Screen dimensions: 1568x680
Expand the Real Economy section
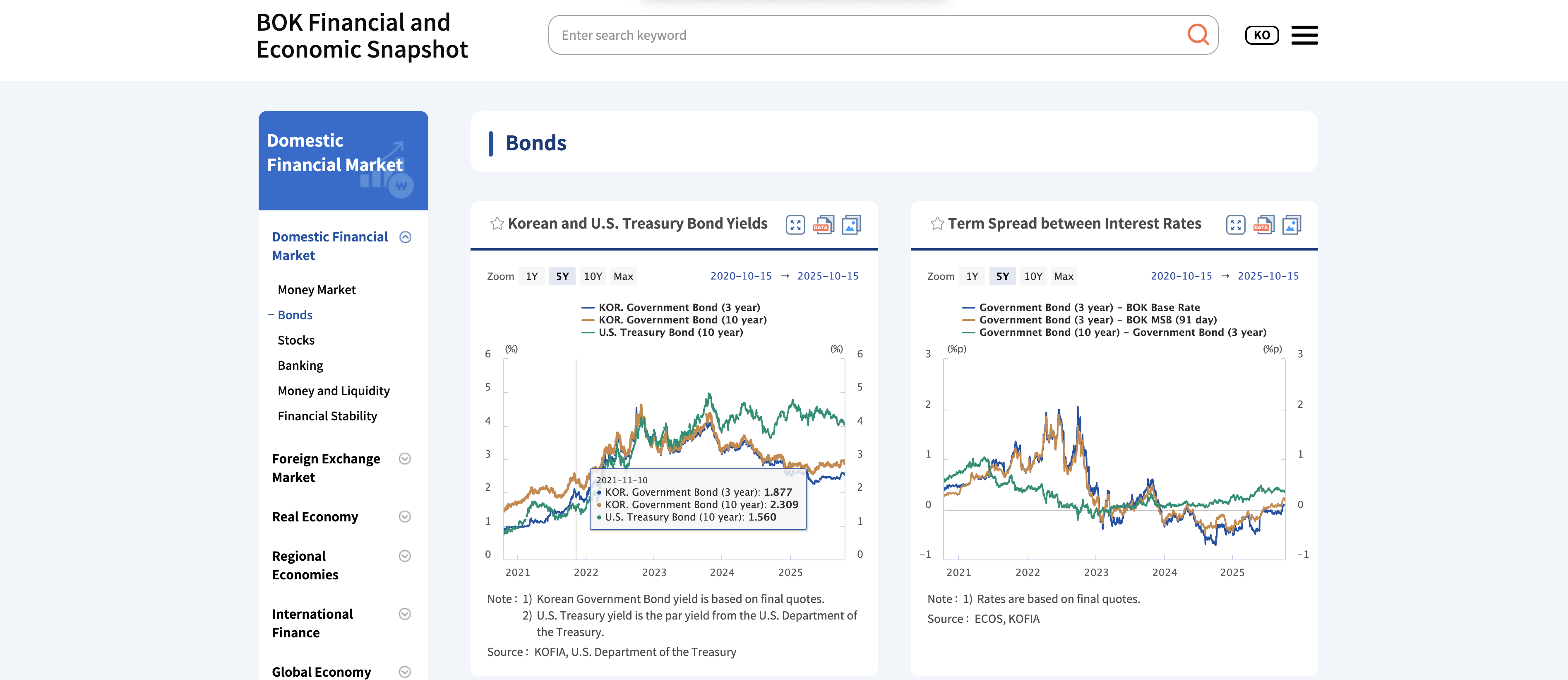coord(405,517)
